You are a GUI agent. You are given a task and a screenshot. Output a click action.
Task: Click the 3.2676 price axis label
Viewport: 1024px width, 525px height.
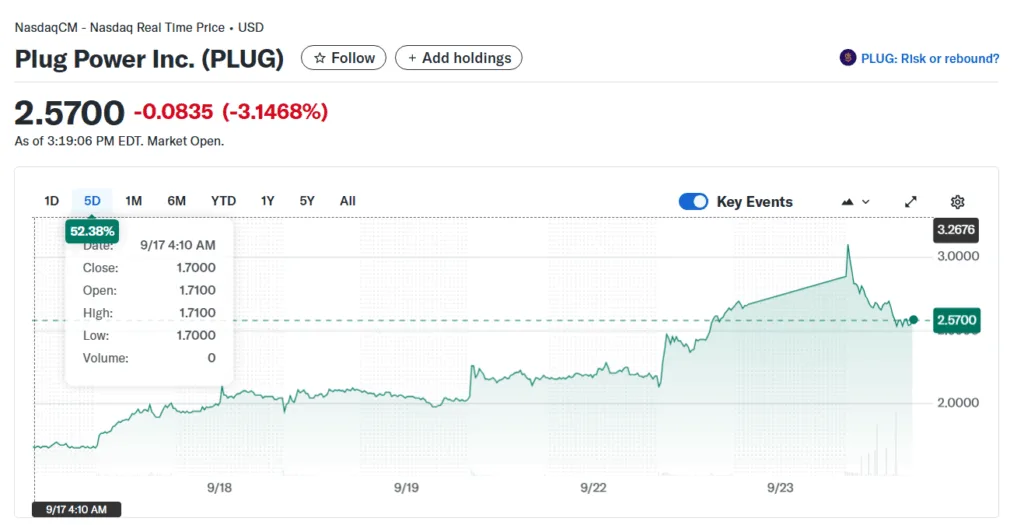pyautogui.click(x=956, y=230)
